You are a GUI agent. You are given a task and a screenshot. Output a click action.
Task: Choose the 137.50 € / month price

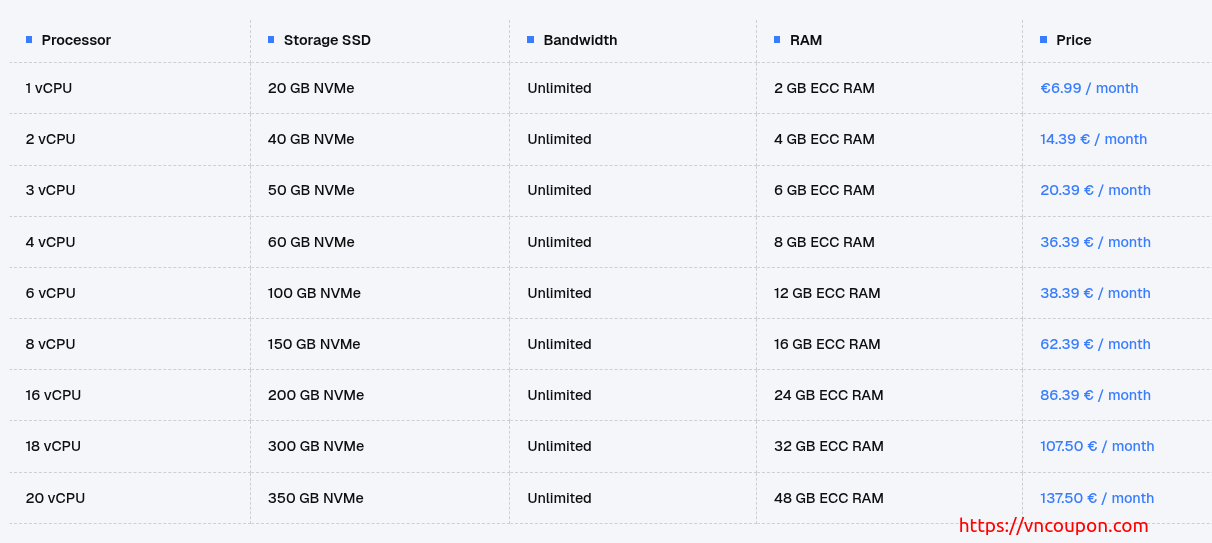coord(1097,498)
